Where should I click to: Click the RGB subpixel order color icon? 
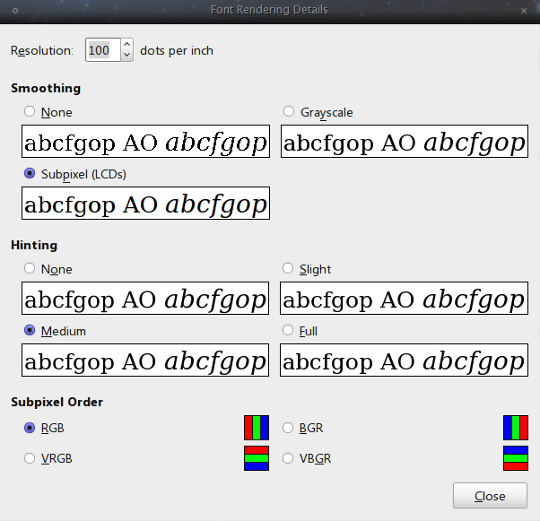pyautogui.click(x=256, y=427)
